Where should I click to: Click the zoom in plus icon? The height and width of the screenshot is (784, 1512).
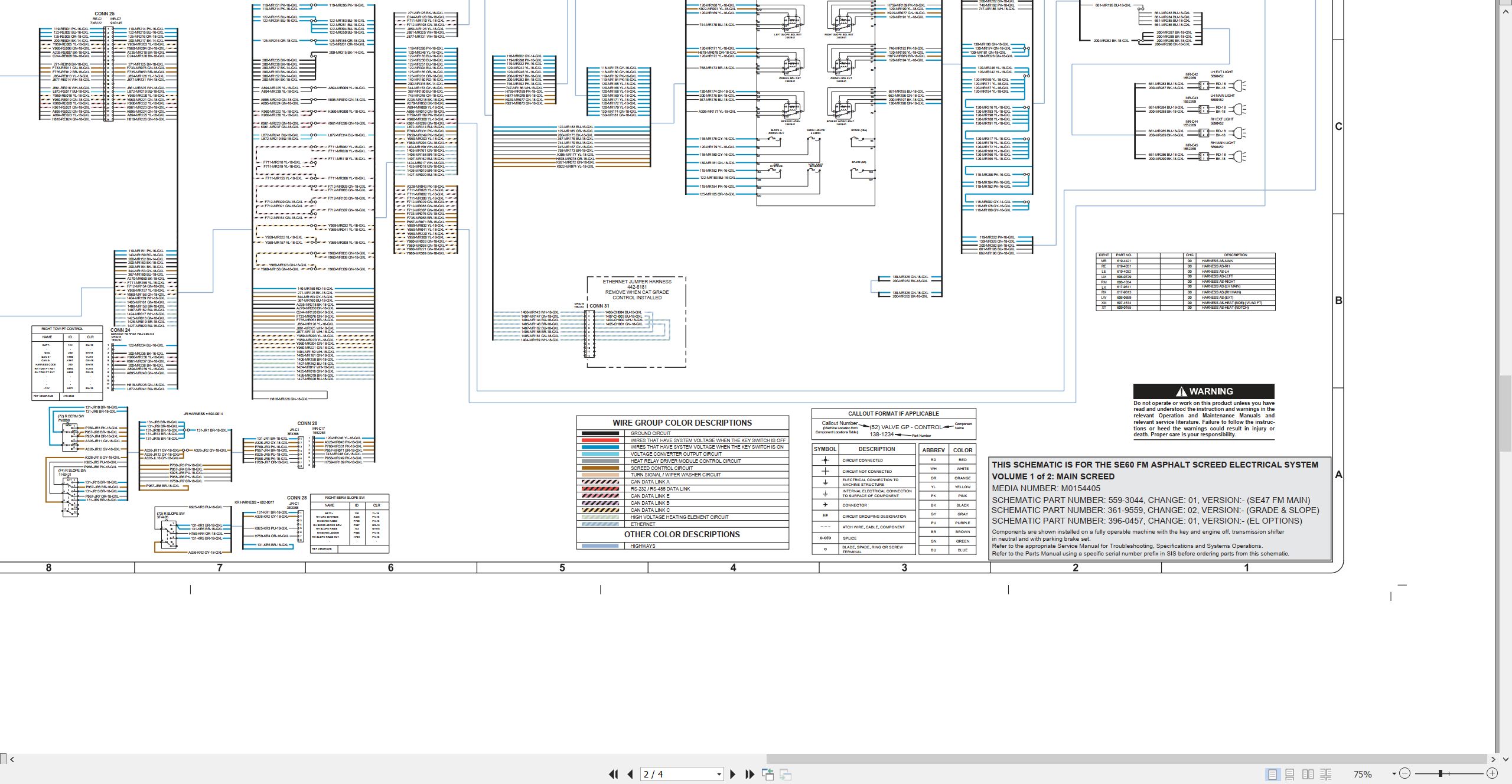[x=1492, y=773]
